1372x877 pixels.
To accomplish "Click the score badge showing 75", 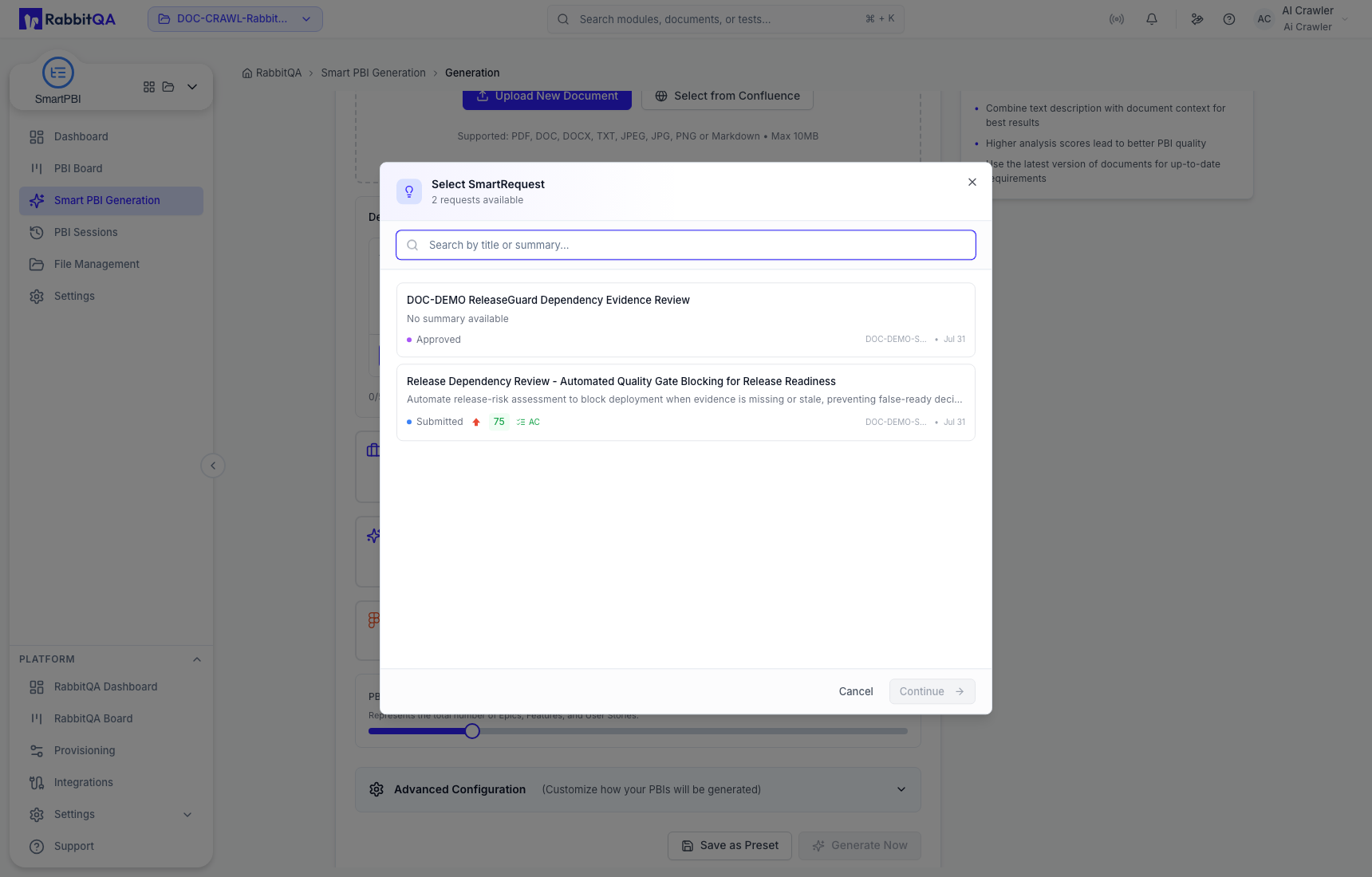I will click(x=499, y=422).
